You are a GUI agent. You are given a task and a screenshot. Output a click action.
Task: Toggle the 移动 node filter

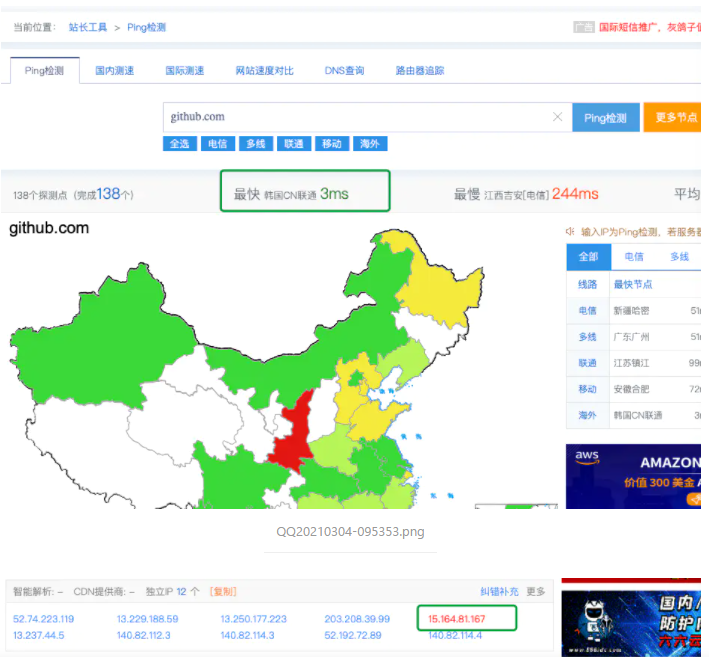click(x=332, y=144)
